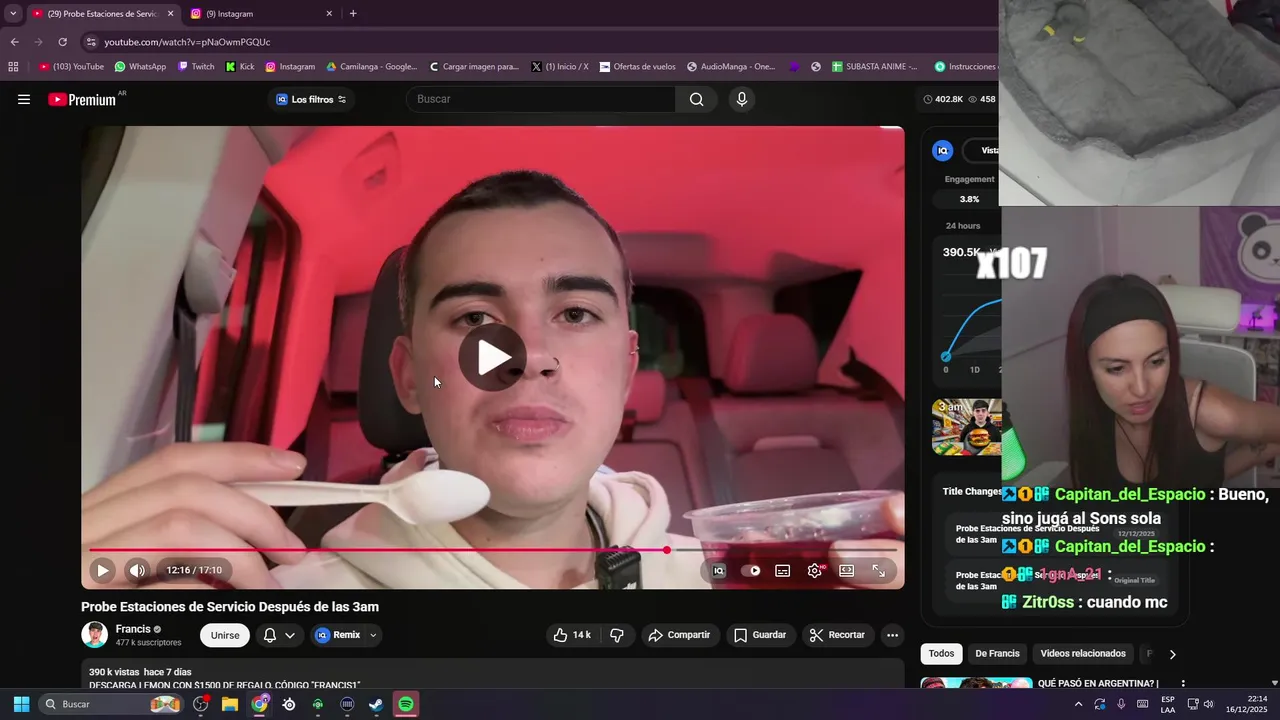Like the video with 14 k thumbs up
Viewport: 1280px width, 720px height.
pos(572,635)
